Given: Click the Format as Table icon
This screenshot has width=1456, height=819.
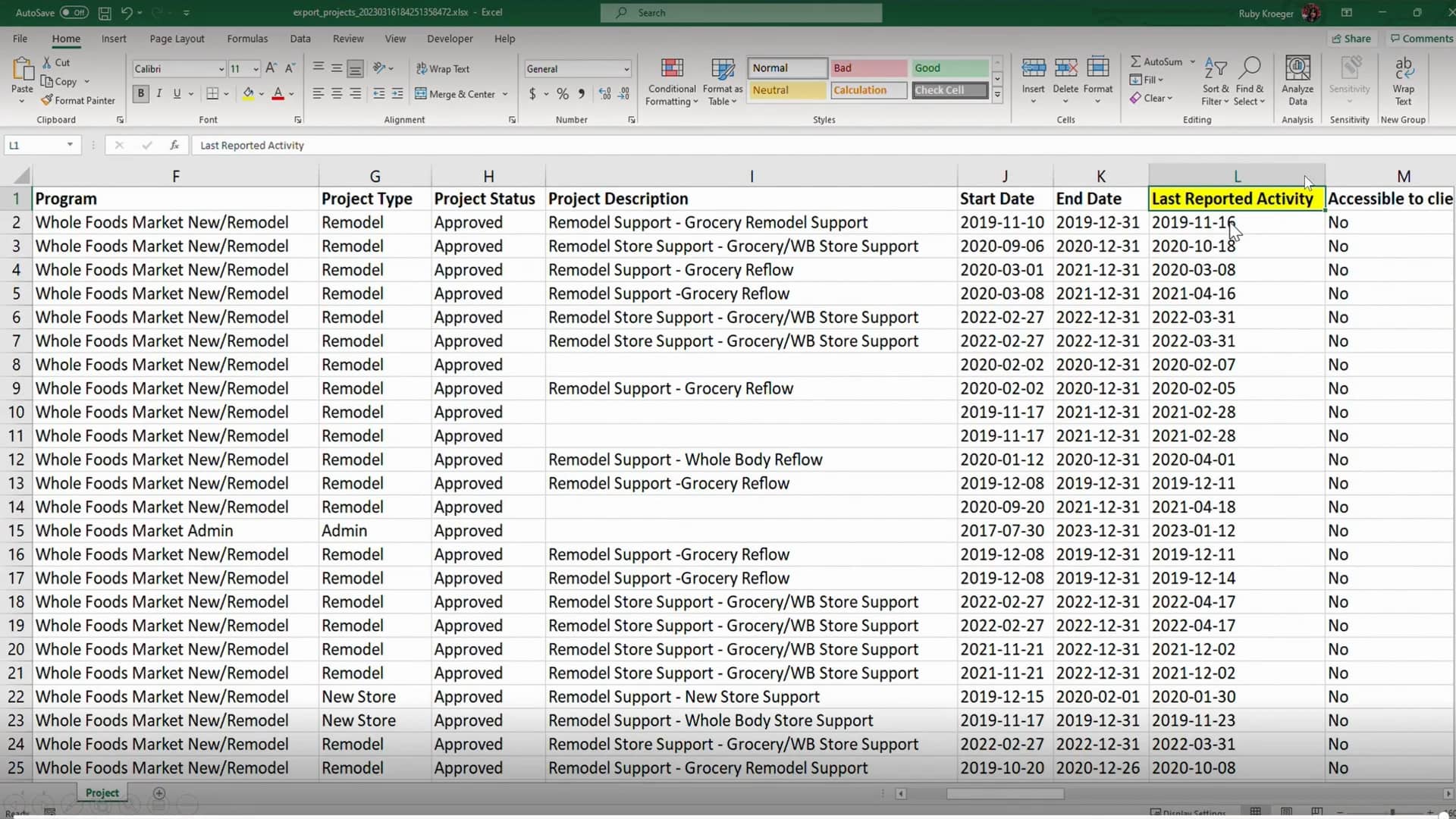Looking at the screenshot, I should pos(722,69).
